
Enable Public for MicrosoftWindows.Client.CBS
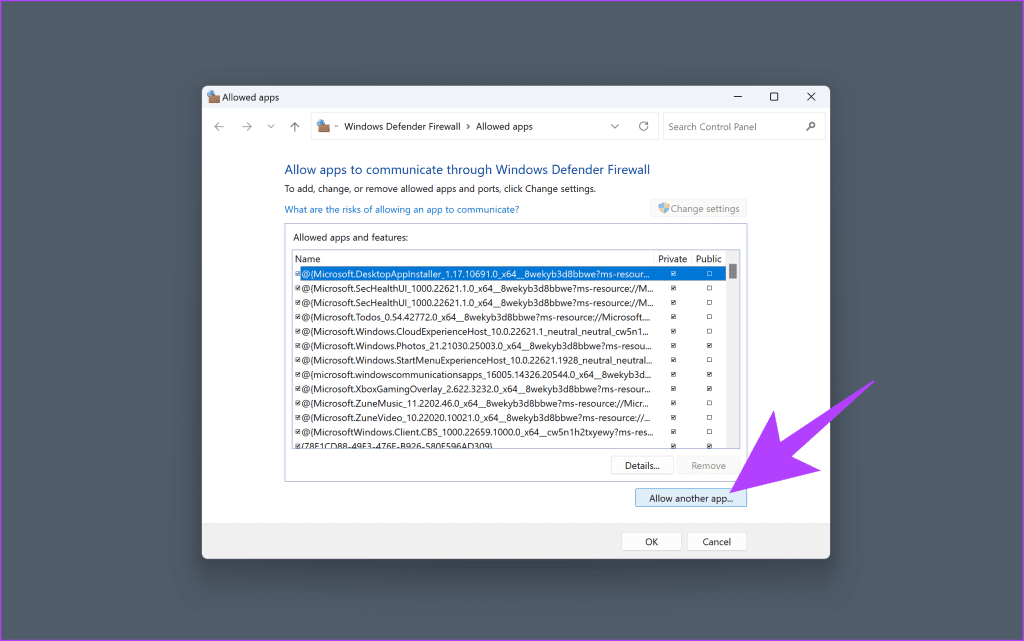(709, 432)
